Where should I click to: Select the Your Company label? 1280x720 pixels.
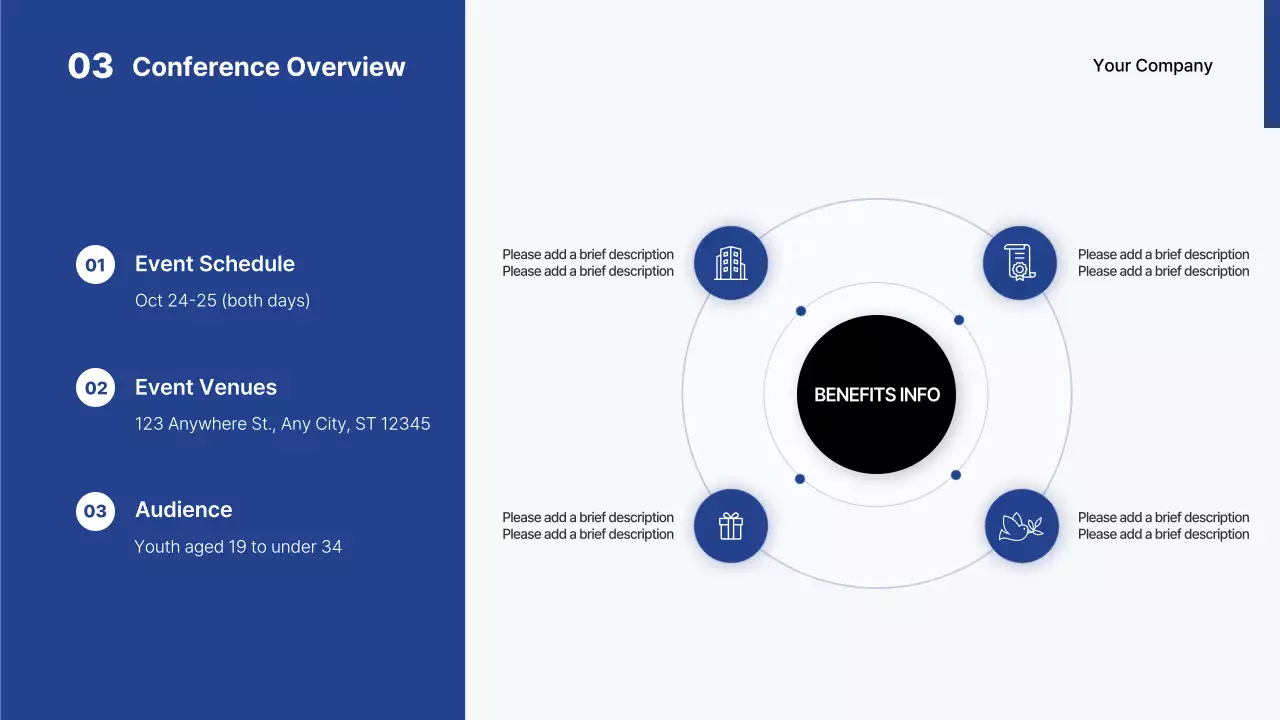[x=1152, y=66]
